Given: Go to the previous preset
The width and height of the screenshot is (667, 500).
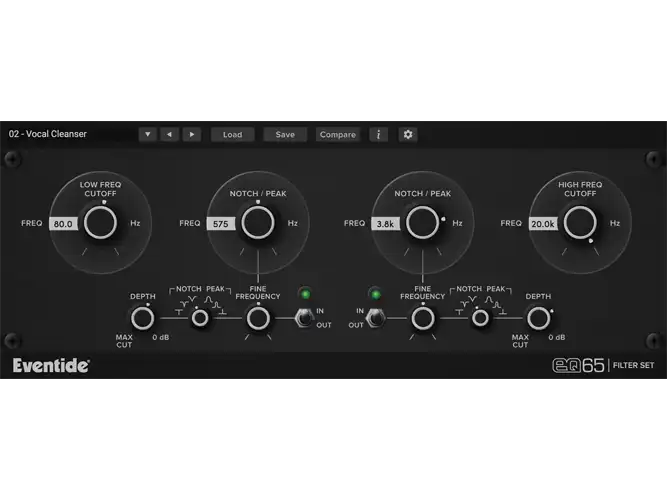Looking at the screenshot, I should coord(169,134).
